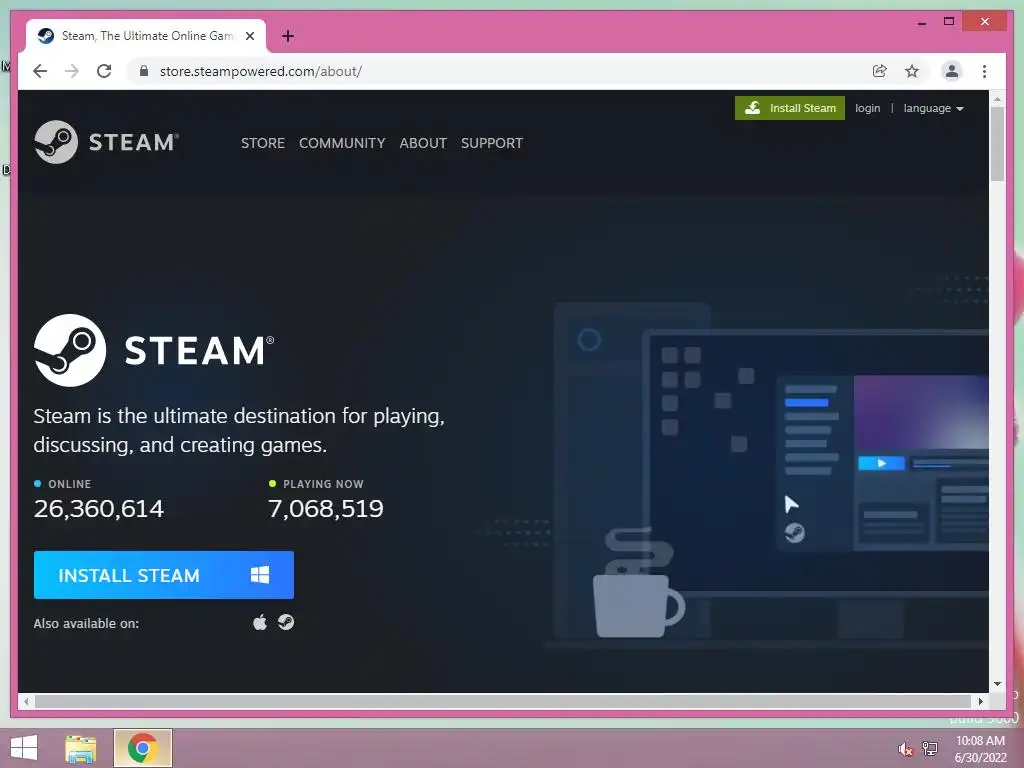1024x768 pixels.
Task: Click the login link
Action: click(867, 108)
